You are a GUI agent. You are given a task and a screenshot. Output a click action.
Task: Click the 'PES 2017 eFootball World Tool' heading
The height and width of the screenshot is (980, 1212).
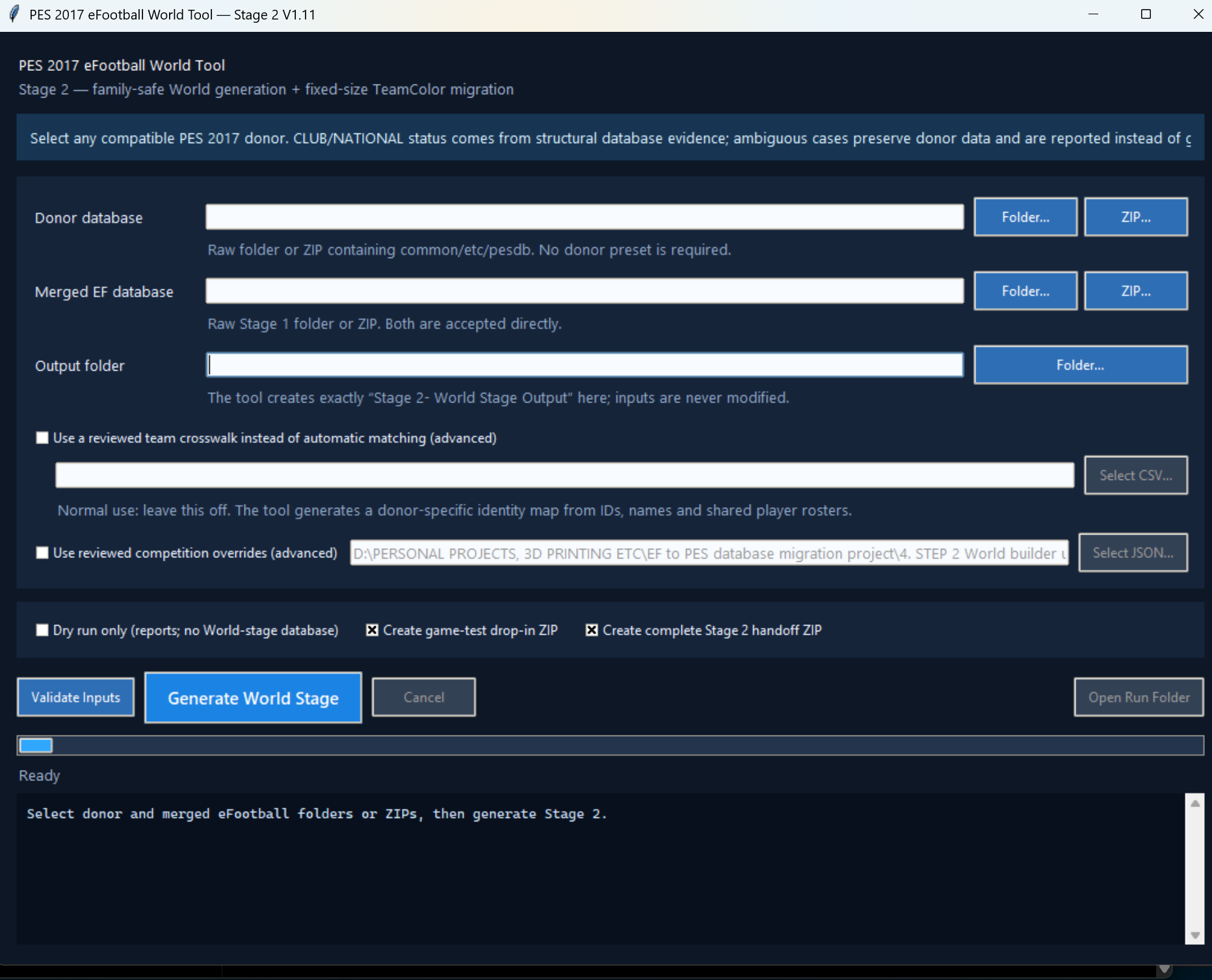pyautogui.click(x=122, y=65)
